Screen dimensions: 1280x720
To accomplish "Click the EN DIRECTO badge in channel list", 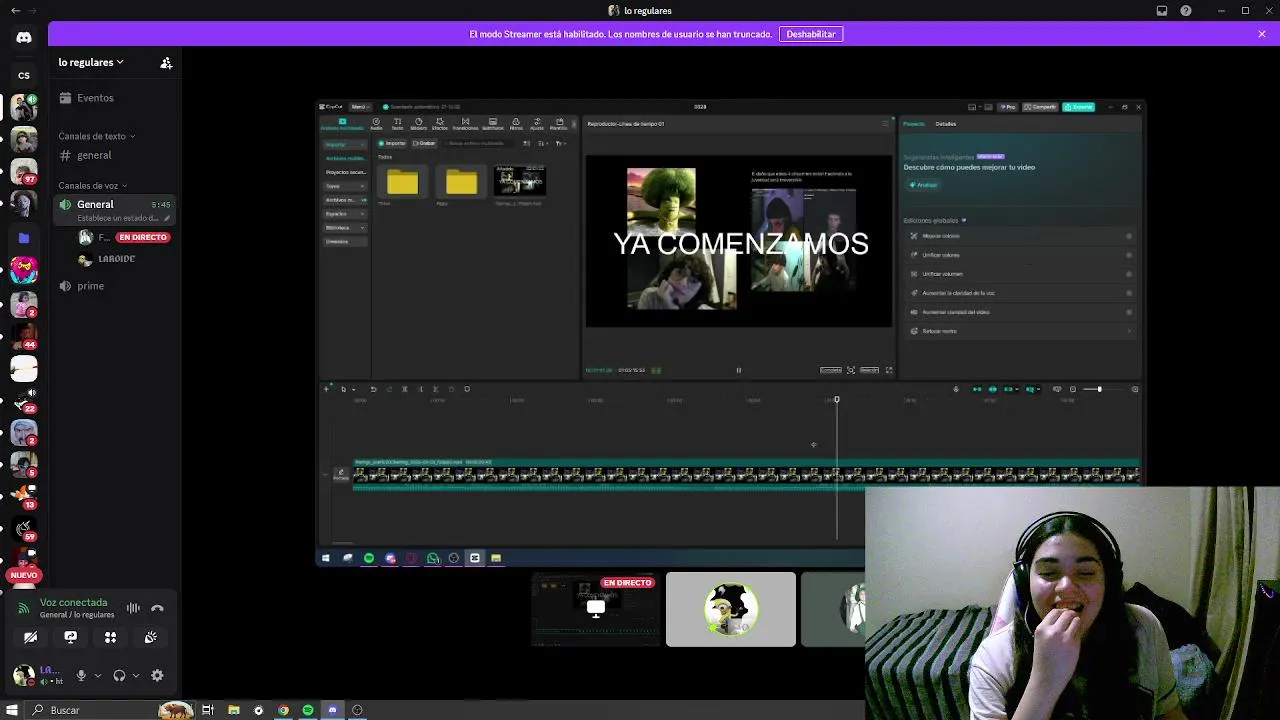I will tap(143, 237).
